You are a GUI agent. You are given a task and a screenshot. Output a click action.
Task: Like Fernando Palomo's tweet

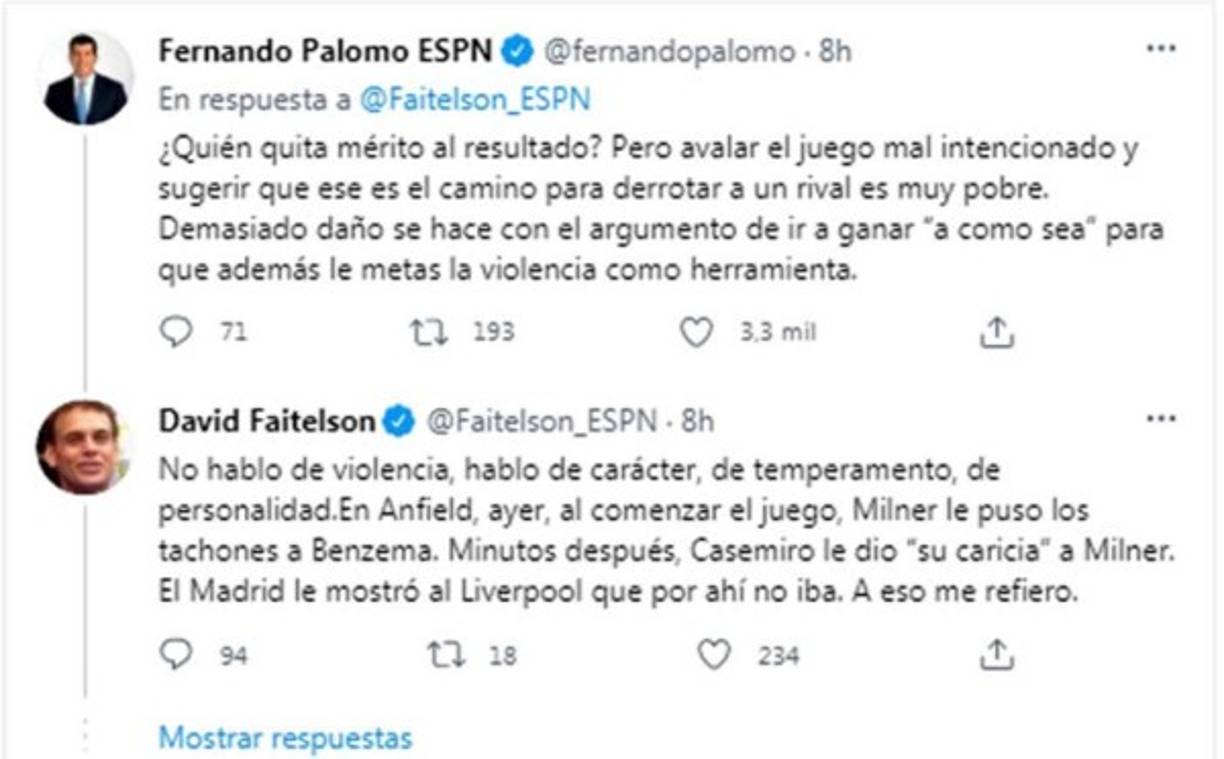pyautogui.click(x=696, y=333)
